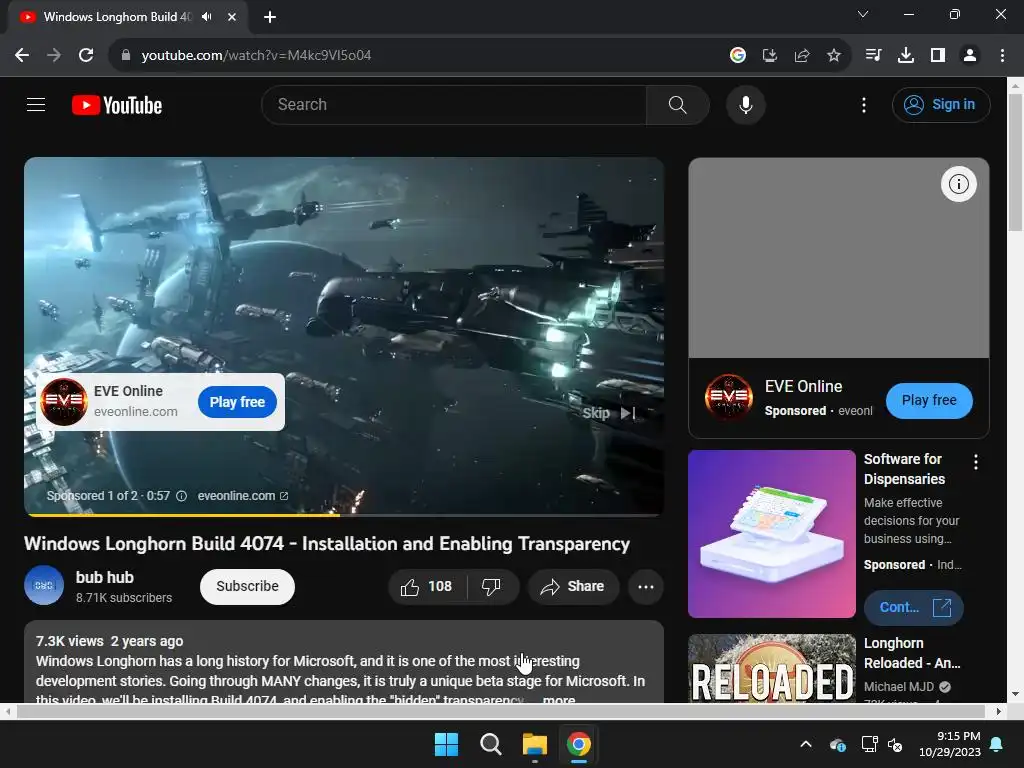
Task: Select the Windows Longhorn Build tab
Action: (118, 16)
